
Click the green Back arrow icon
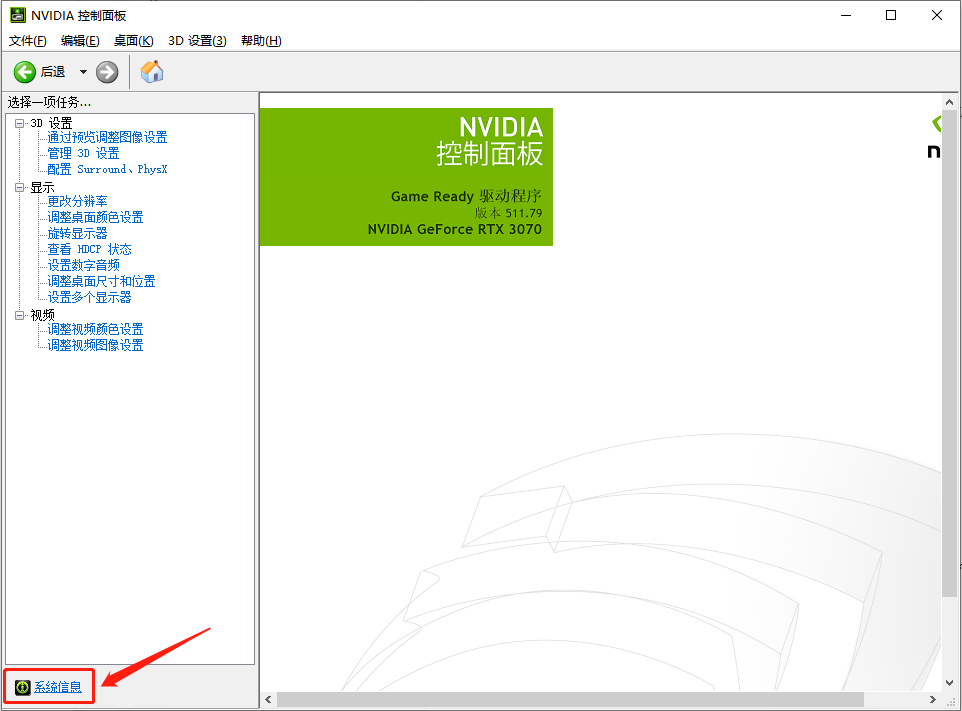[x=24, y=72]
